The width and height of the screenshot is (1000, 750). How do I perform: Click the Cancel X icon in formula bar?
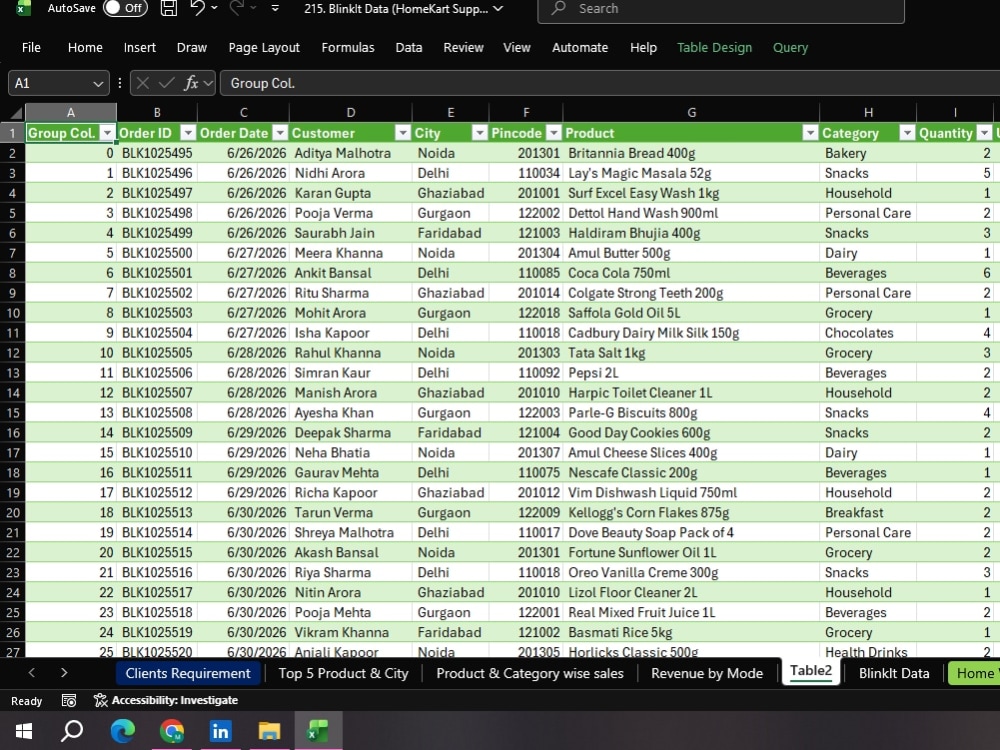pyautogui.click(x=143, y=83)
